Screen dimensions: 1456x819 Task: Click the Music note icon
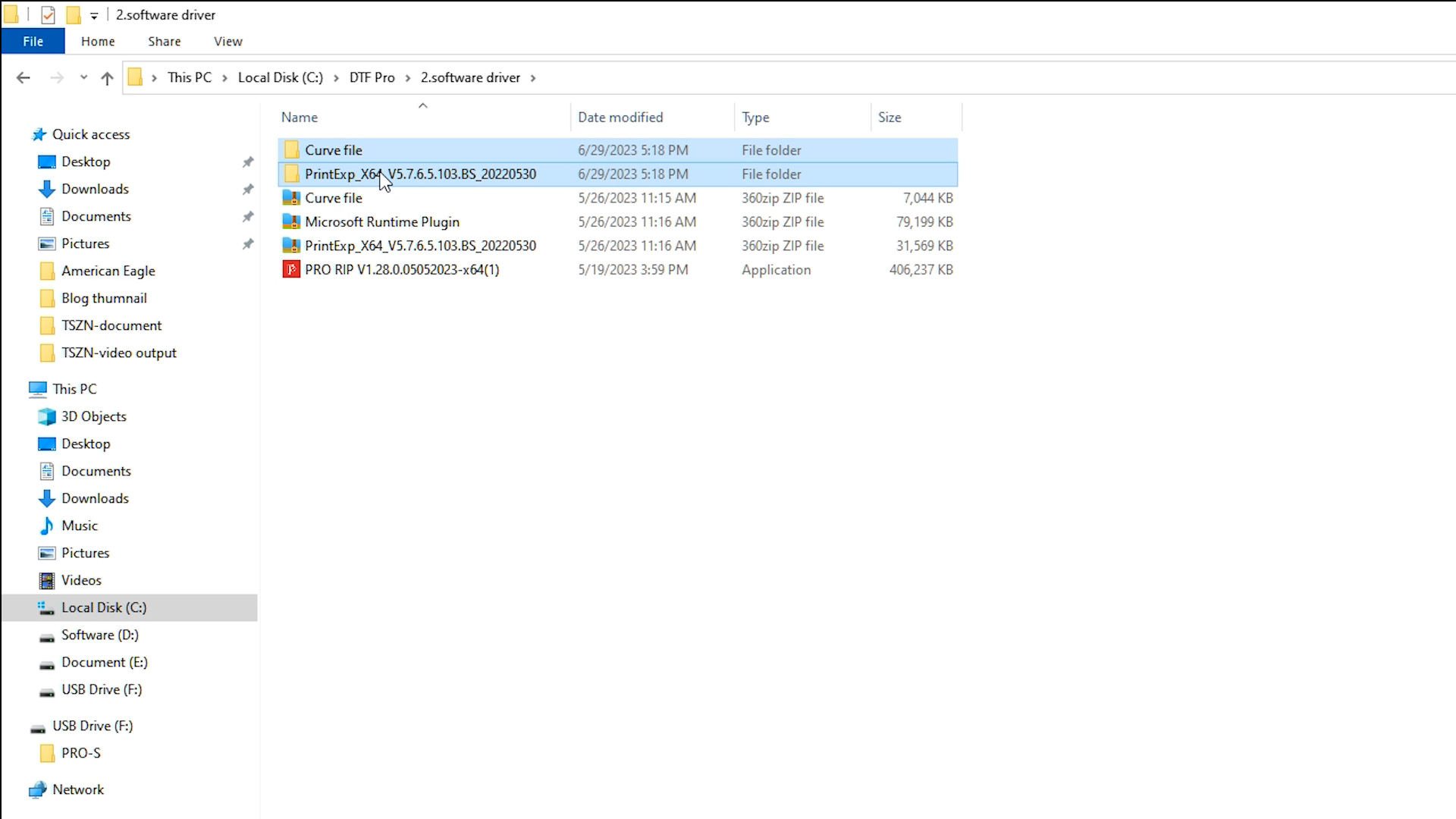coord(47,526)
